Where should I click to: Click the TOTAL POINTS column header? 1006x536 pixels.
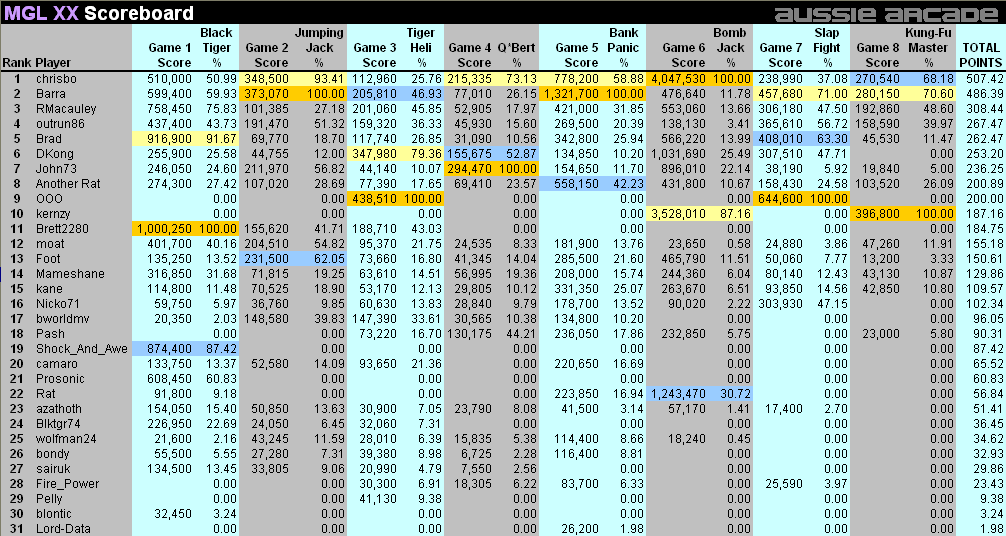click(980, 55)
